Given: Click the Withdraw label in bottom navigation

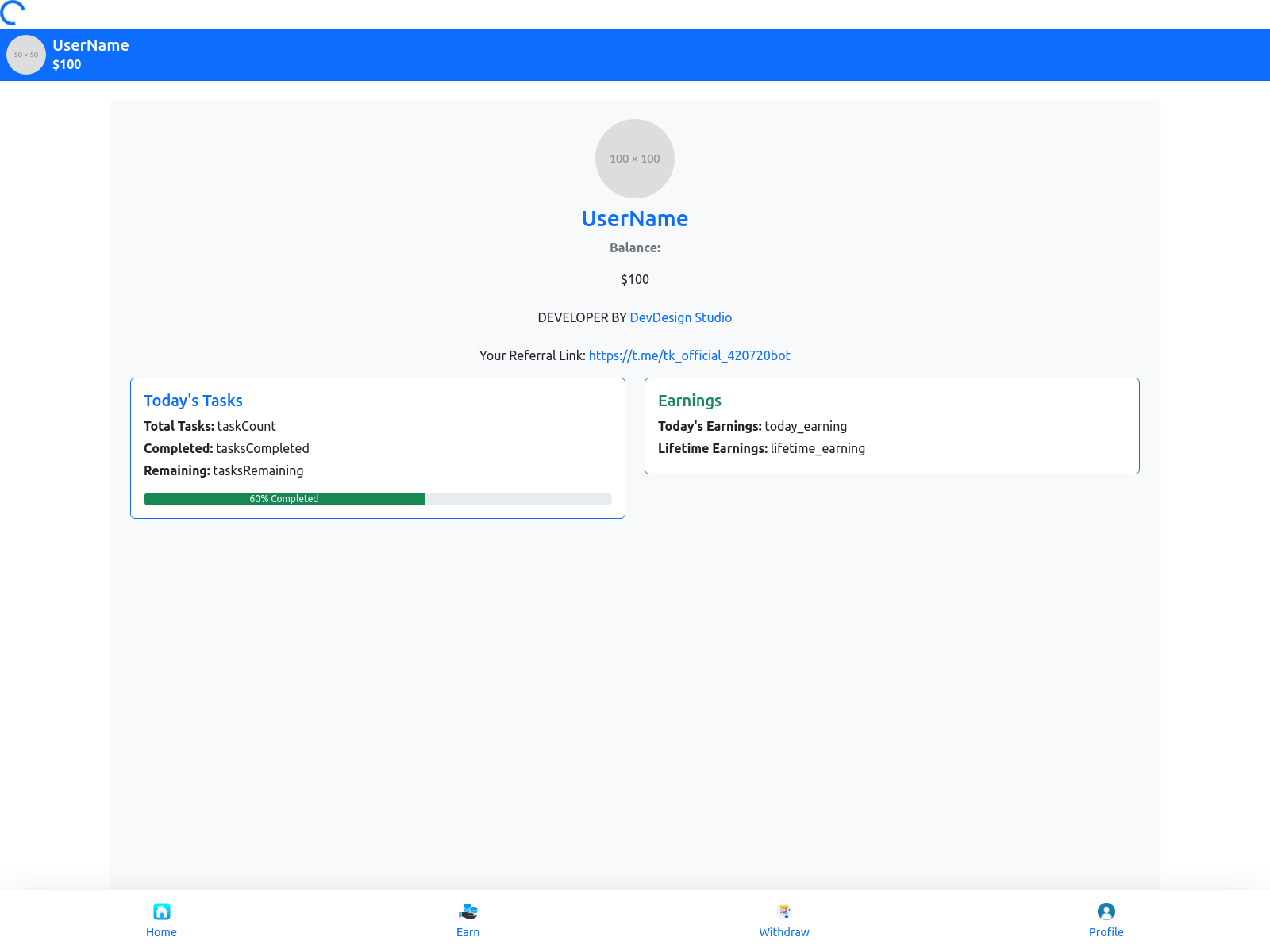Looking at the screenshot, I should 784,932.
